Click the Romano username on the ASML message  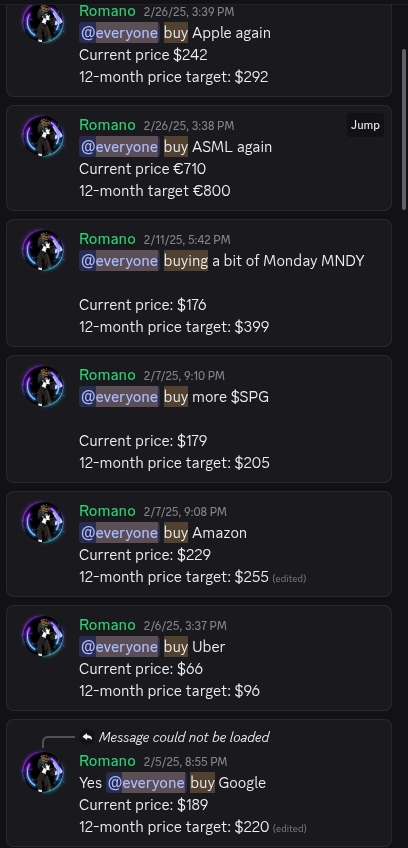tap(107, 124)
